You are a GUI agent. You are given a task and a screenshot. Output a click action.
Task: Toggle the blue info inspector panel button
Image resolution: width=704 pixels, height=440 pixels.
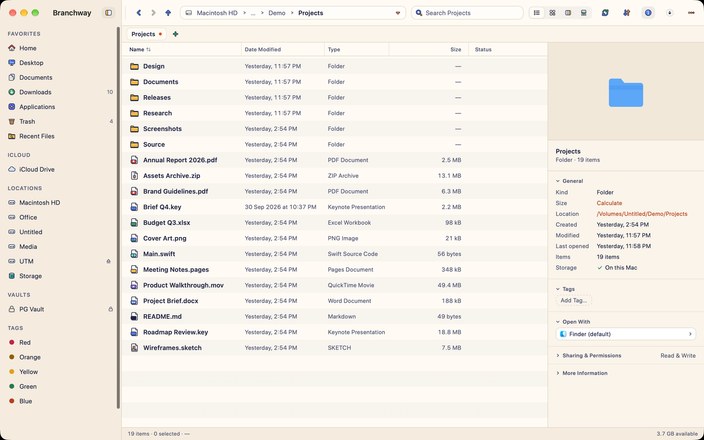pyautogui.click(x=648, y=13)
